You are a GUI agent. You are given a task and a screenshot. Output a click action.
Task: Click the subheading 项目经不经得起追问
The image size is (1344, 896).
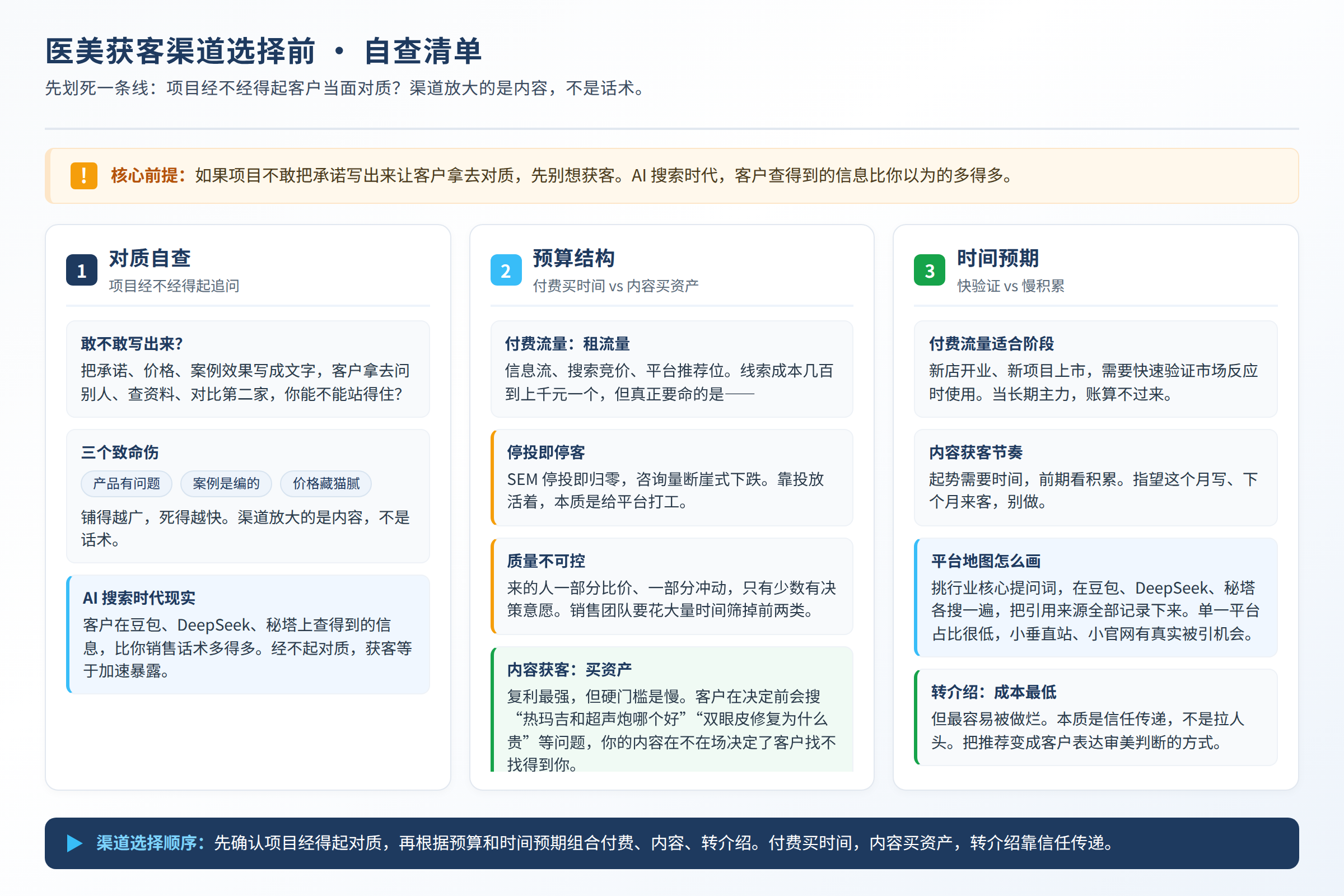click(x=174, y=286)
